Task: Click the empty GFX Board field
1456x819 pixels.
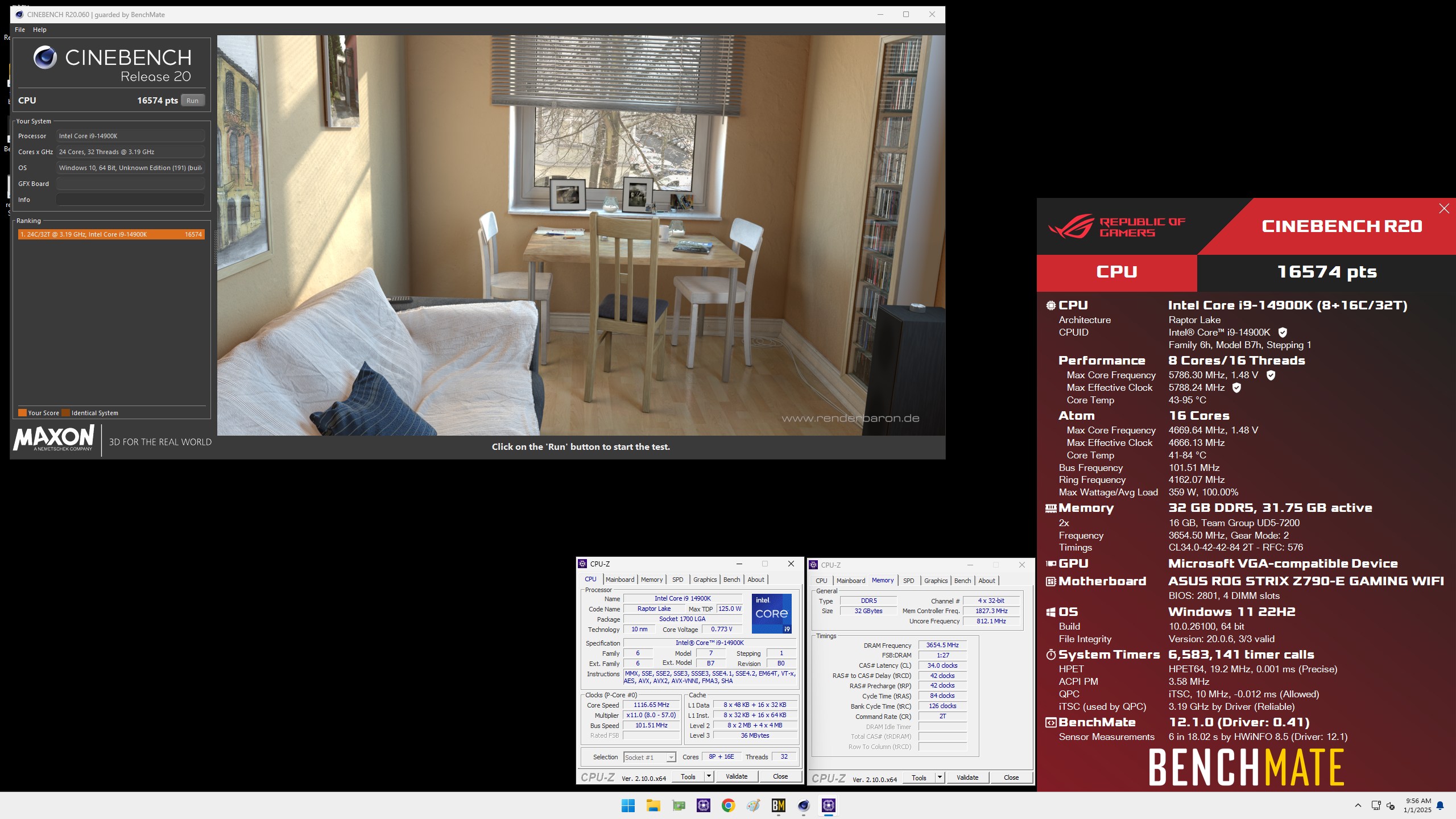Action: point(130,184)
